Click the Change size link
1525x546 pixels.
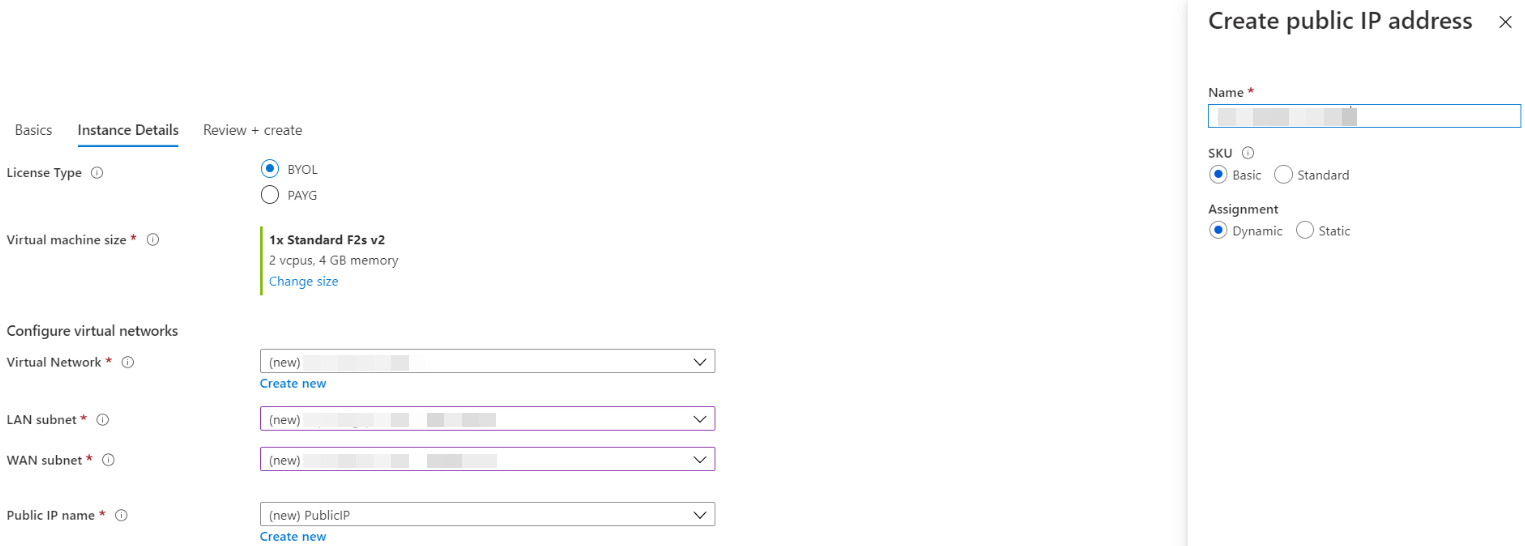tap(303, 282)
